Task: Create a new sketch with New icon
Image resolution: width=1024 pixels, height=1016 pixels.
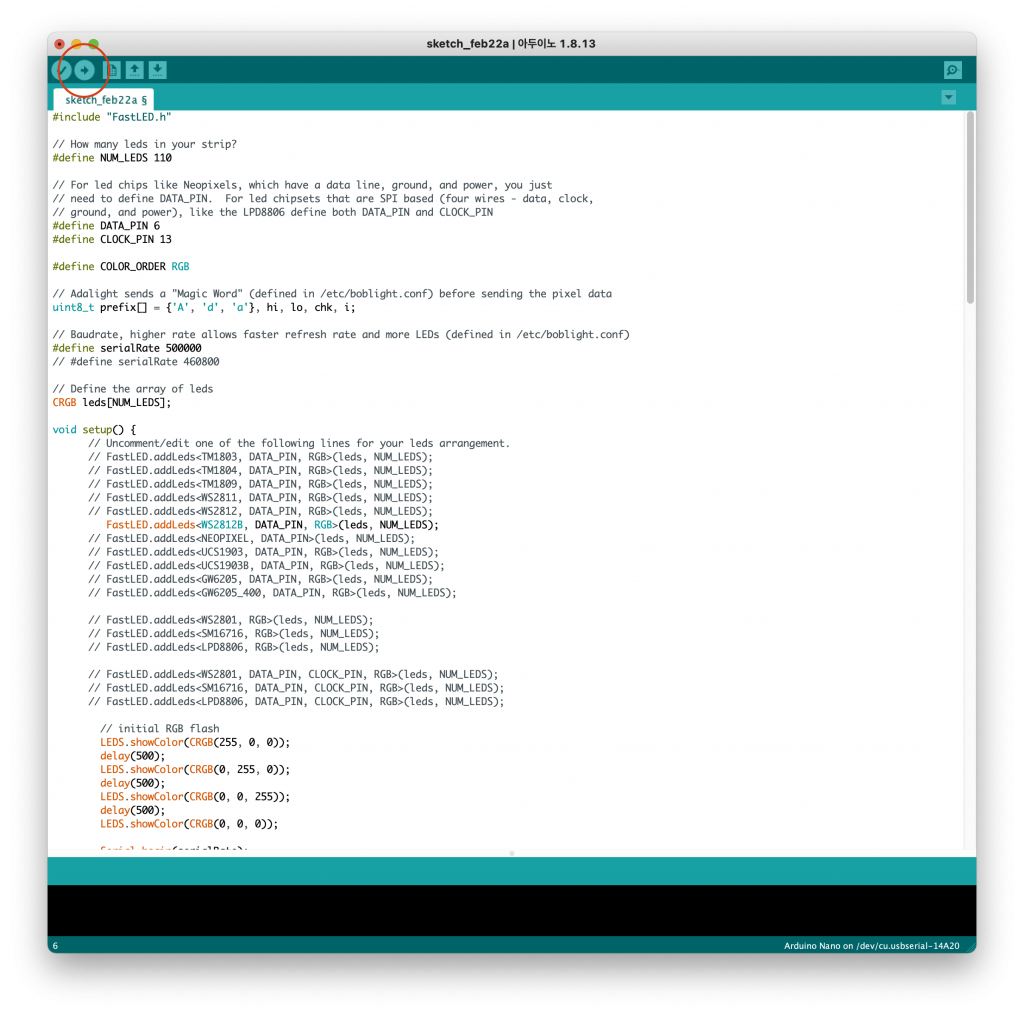Action: click(x=112, y=70)
